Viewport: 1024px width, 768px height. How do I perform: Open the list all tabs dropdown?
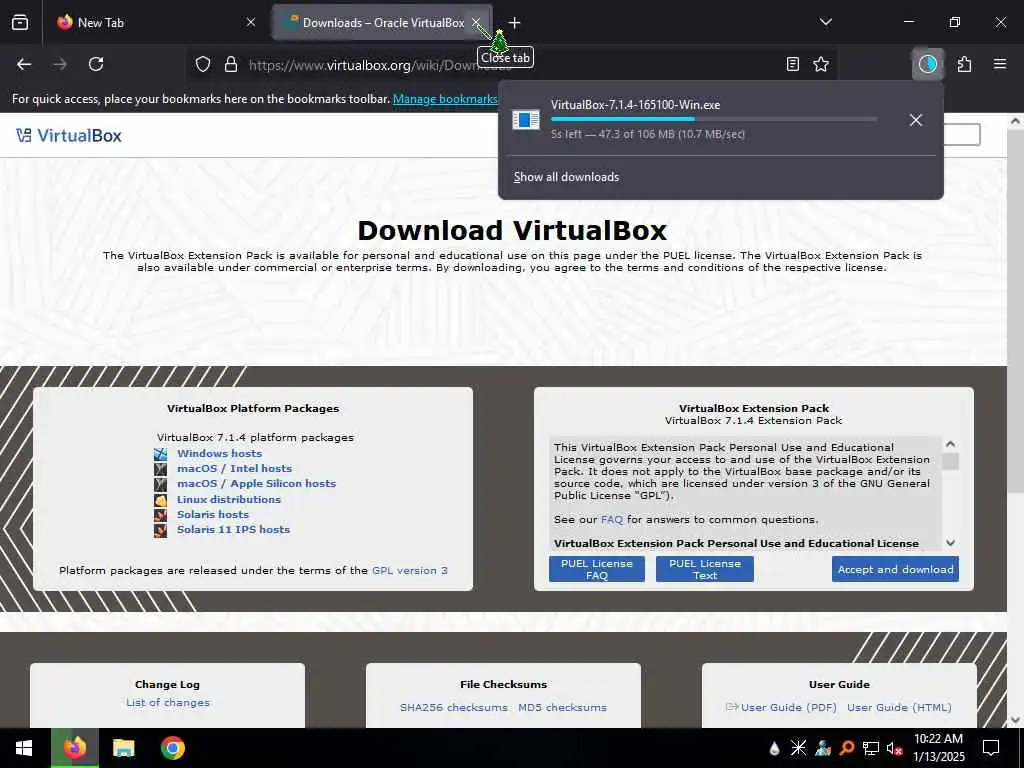coord(825,22)
